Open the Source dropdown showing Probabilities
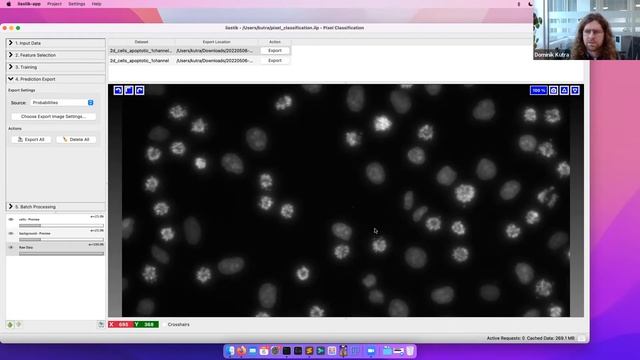 [62, 102]
